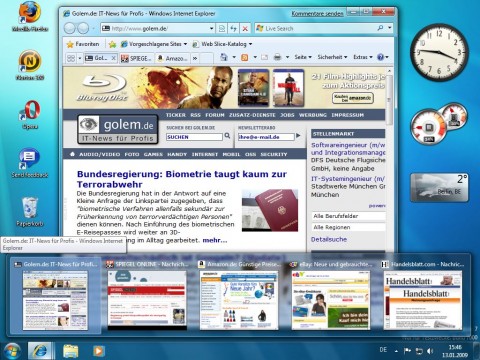Open the tab list dropdown arrow
The width and height of the screenshot is (480, 360).
tap(80, 59)
